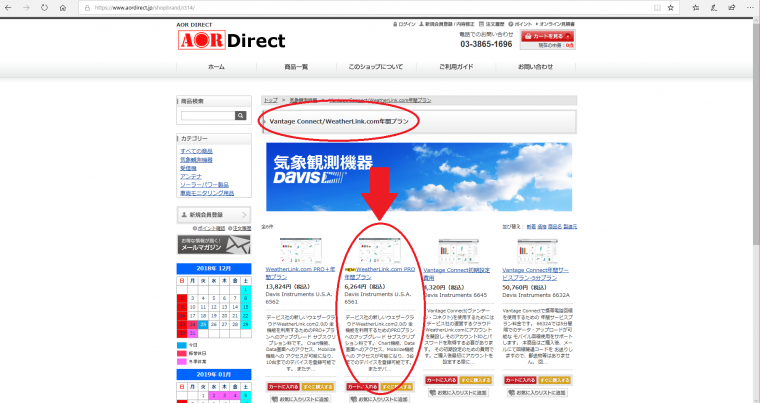Viewport: 760px width, 403px height.
Task: Open the browser favorites hub icon
Action: [x=696, y=8]
